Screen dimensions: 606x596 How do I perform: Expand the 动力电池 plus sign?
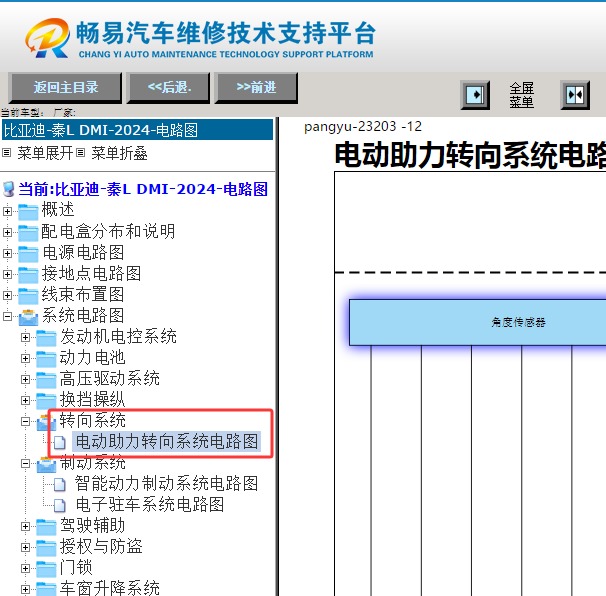(x=26, y=358)
